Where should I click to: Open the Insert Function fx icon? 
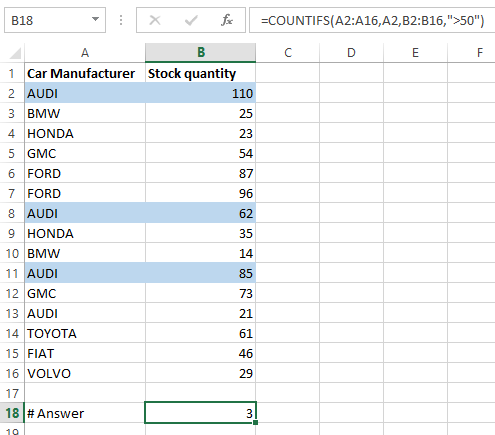click(227, 20)
